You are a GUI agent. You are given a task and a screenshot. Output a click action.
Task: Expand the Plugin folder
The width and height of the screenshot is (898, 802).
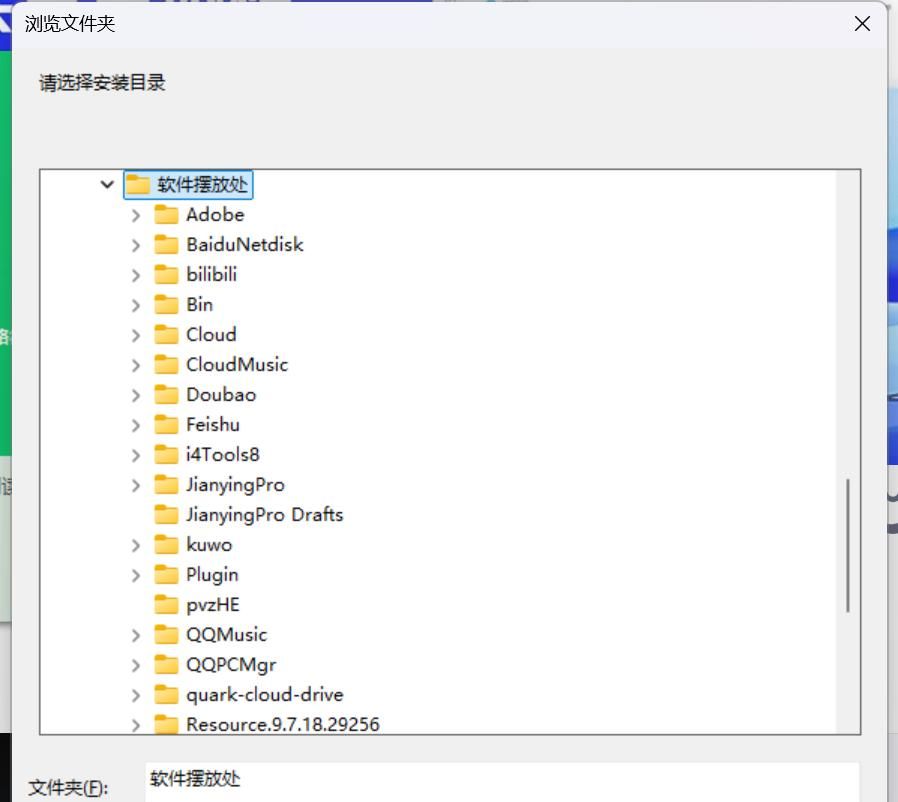pyautogui.click(x=136, y=575)
